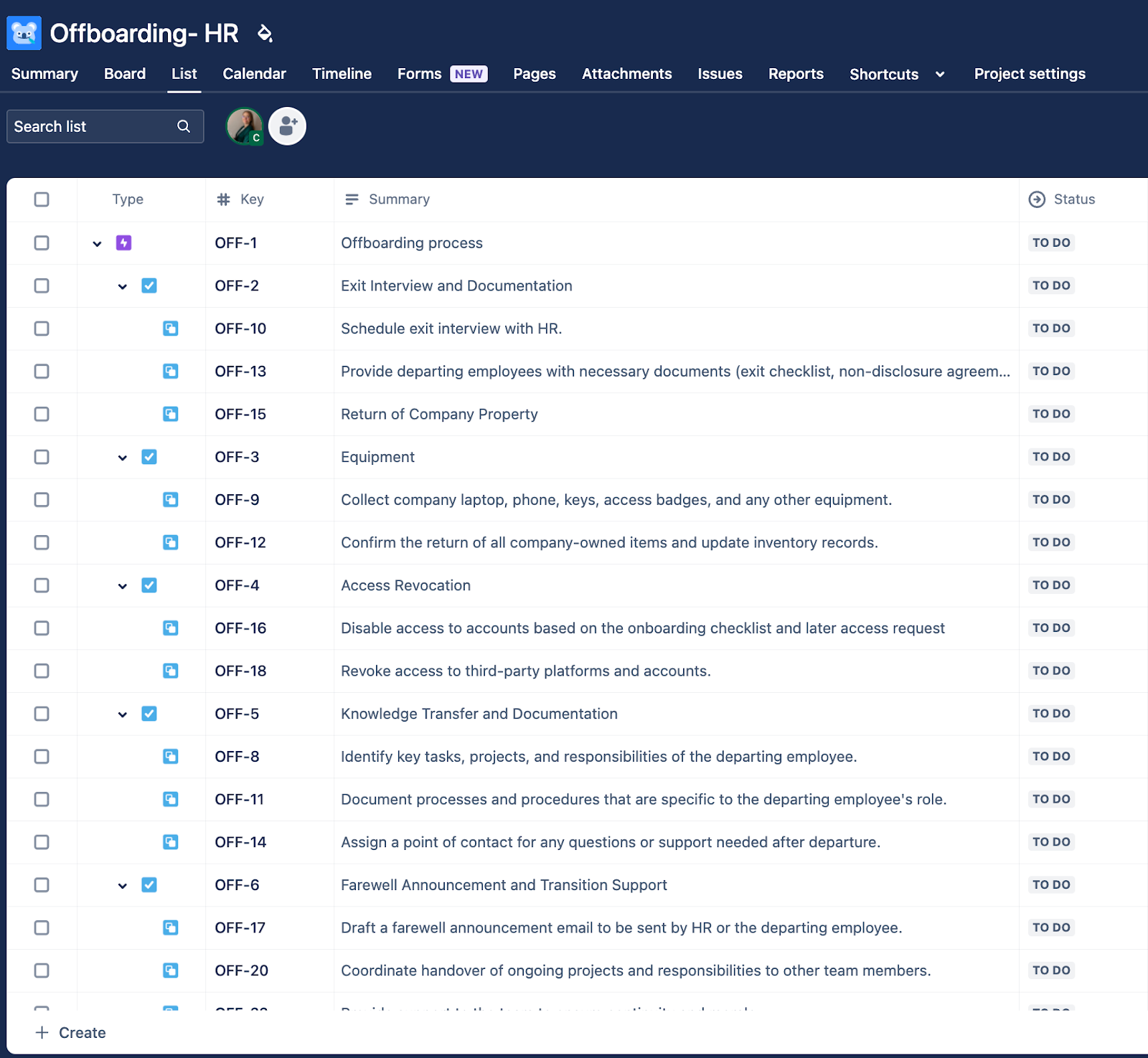Click the add people icon

[x=287, y=126]
